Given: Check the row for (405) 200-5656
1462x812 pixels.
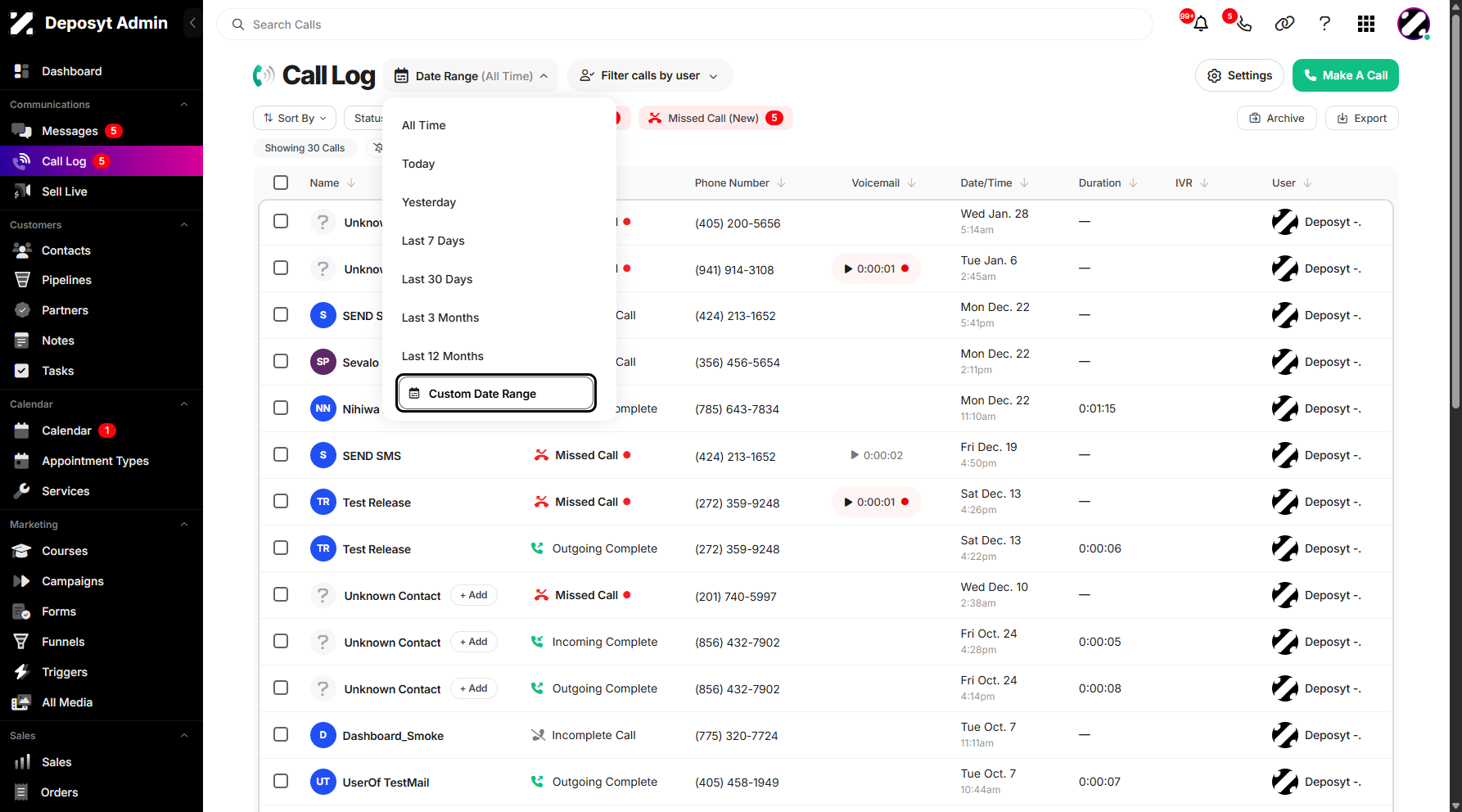Looking at the screenshot, I should click(x=281, y=221).
